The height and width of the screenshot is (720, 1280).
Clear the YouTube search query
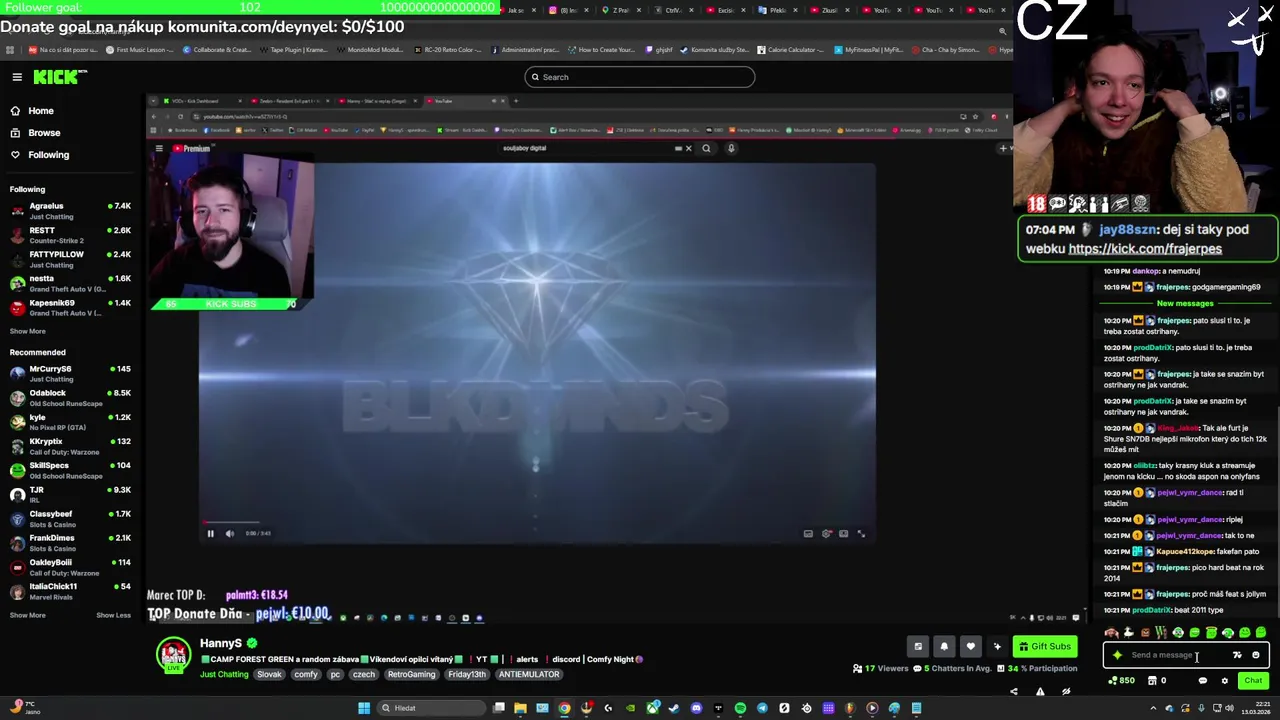[688, 148]
